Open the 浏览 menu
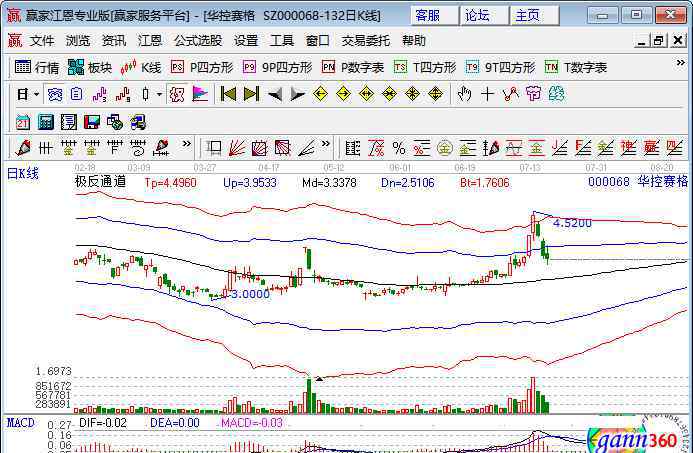Viewport: 693px width, 453px height. click(x=78, y=41)
